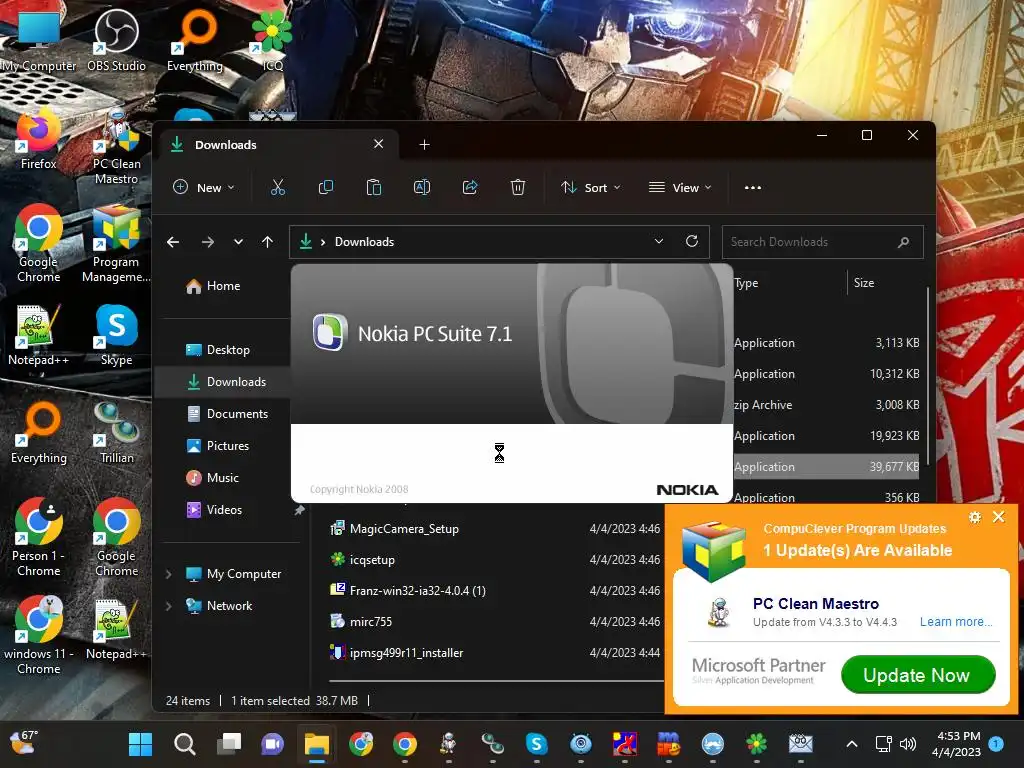This screenshot has width=1024, height=768.
Task: Expand recent locations chevron near navigation arrows
Action: coord(238,242)
